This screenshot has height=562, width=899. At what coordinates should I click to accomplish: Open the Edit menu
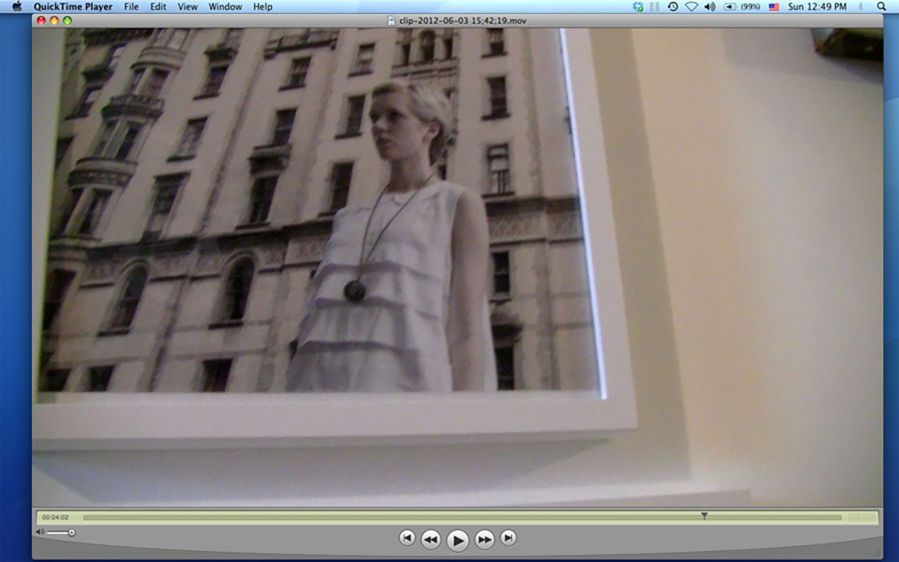tap(158, 7)
